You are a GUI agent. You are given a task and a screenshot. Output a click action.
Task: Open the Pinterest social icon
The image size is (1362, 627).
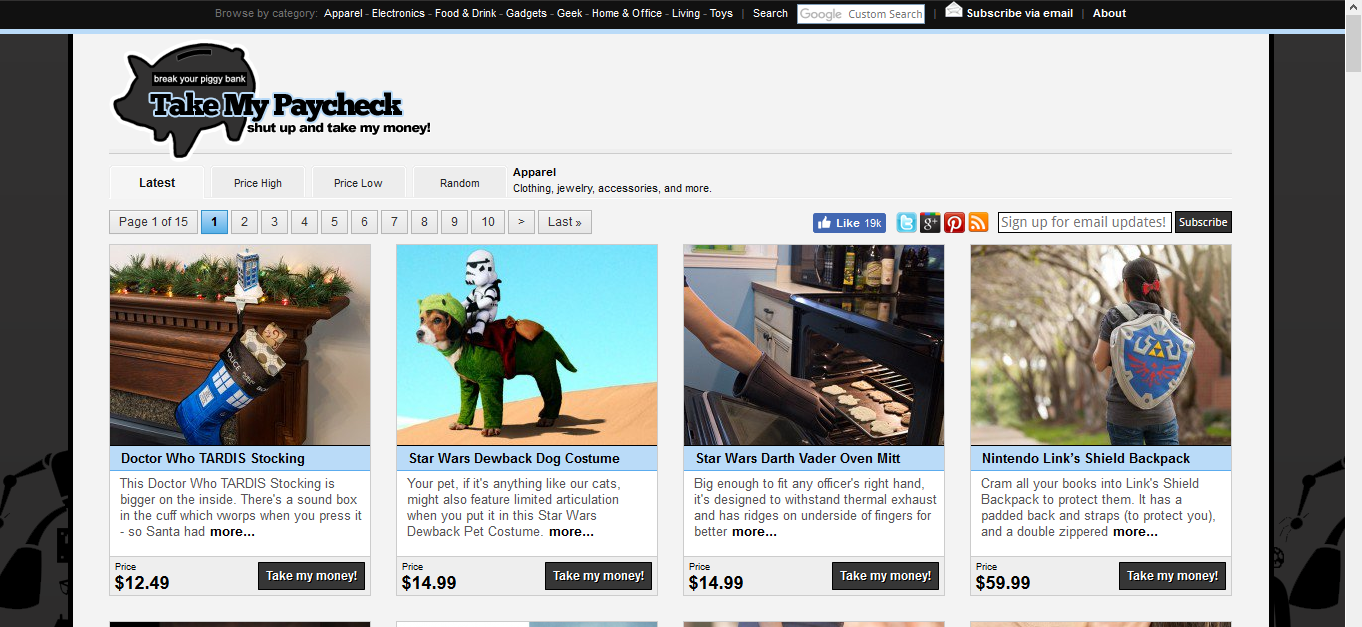coord(954,222)
